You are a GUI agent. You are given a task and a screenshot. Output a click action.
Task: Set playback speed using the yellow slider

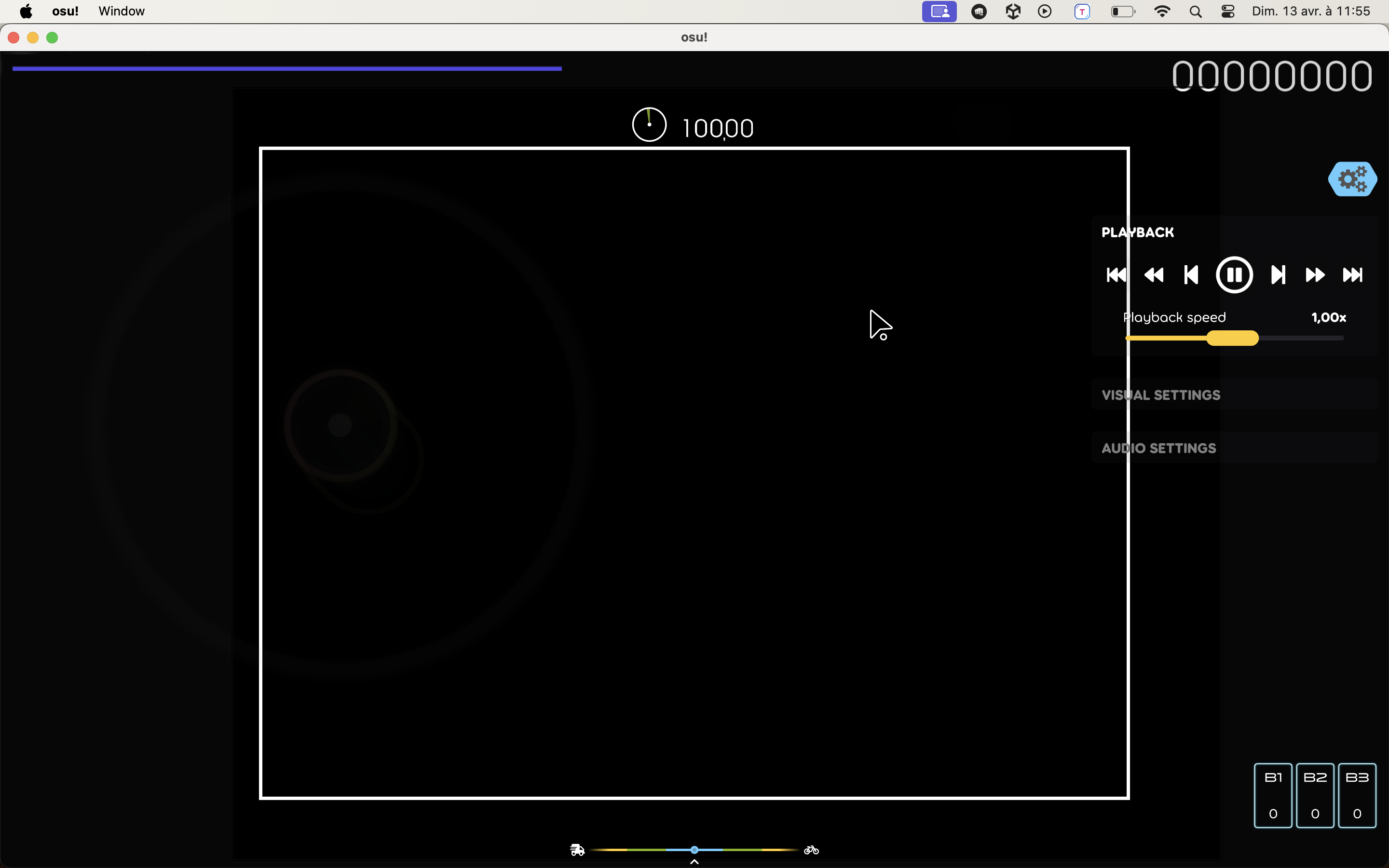1232,338
